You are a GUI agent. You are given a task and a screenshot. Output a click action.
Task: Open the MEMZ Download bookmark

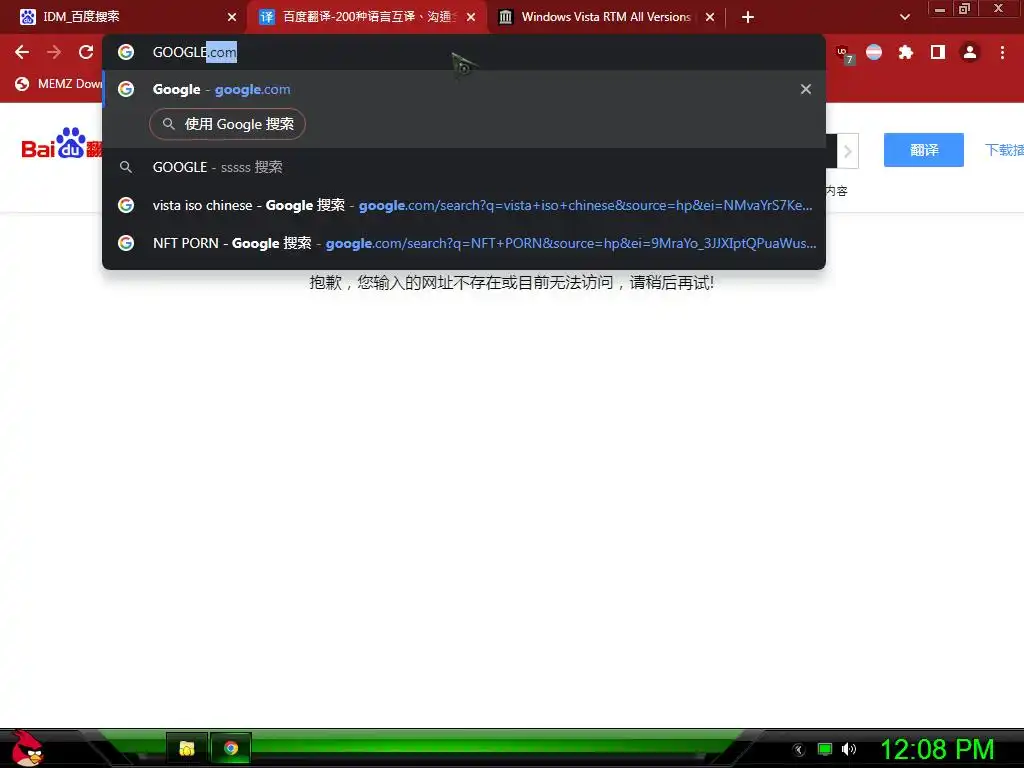(x=59, y=84)
